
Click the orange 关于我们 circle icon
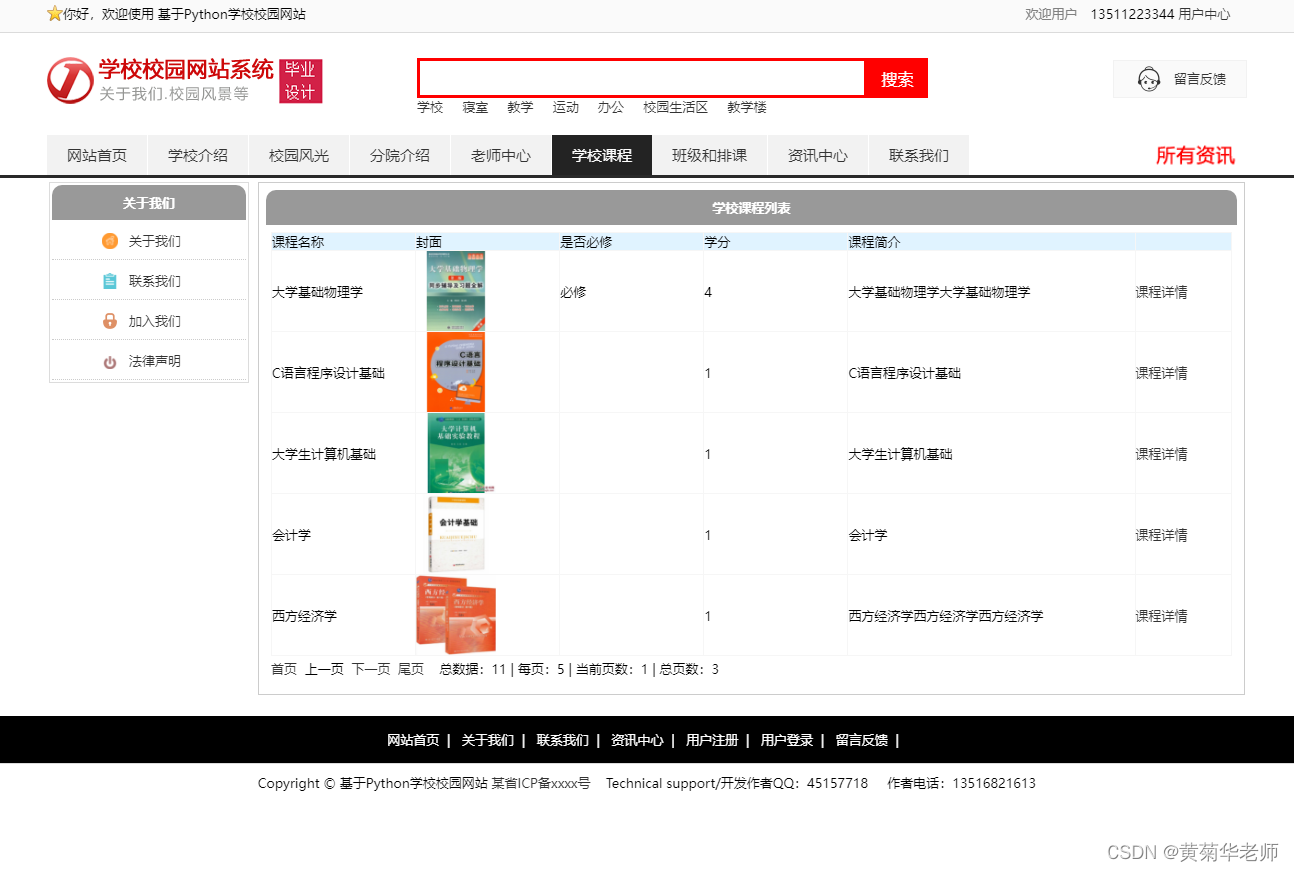pyautogui.click(x=110, y=241)
